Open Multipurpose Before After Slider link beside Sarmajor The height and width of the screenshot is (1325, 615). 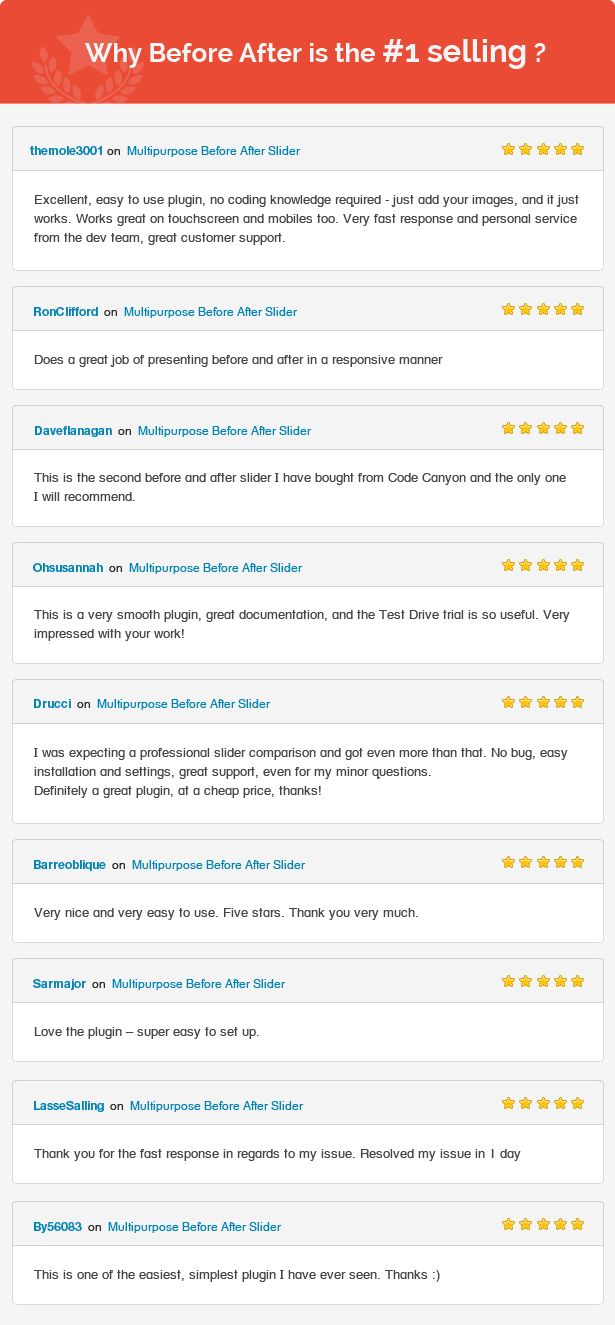(198, 984)
